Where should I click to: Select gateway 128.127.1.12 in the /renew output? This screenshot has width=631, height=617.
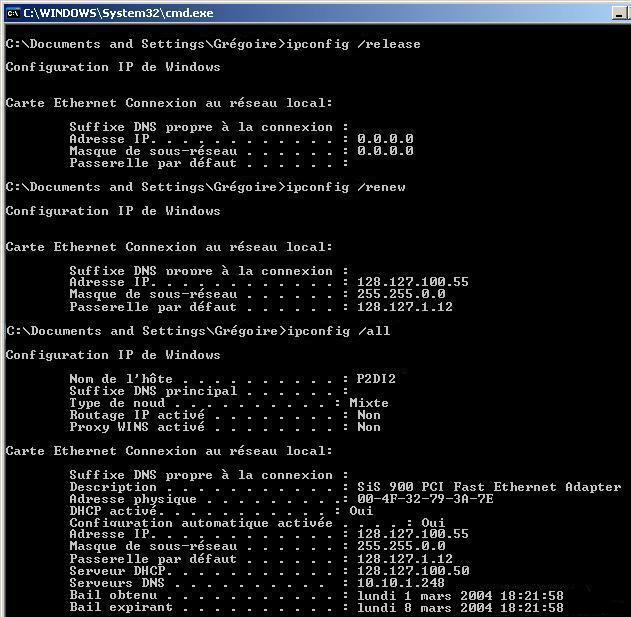[405, 307]
